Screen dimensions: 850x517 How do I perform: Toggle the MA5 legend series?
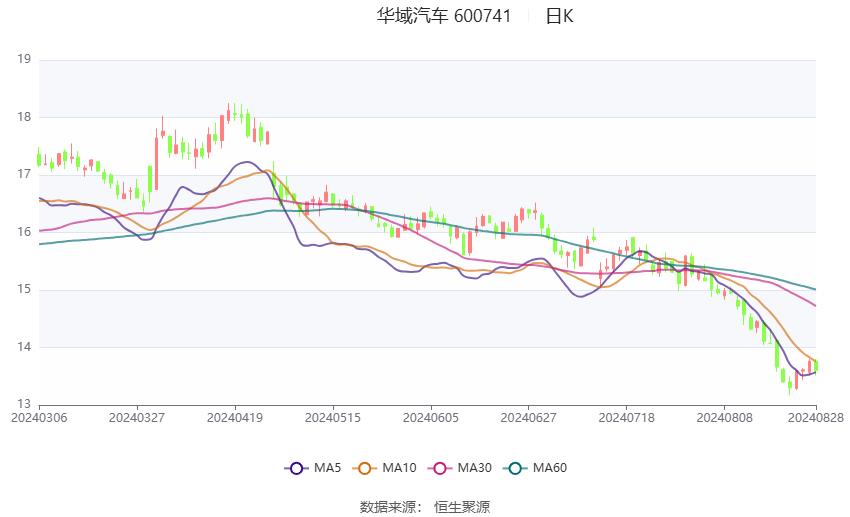coord(313,468)
